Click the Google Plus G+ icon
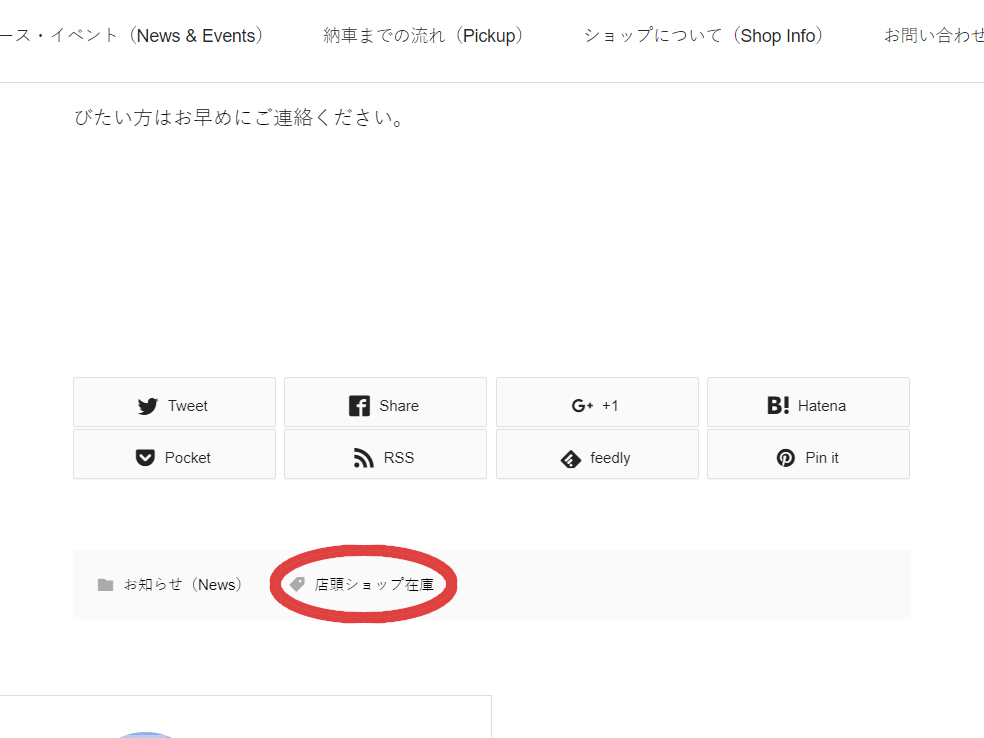 (582, 406)
